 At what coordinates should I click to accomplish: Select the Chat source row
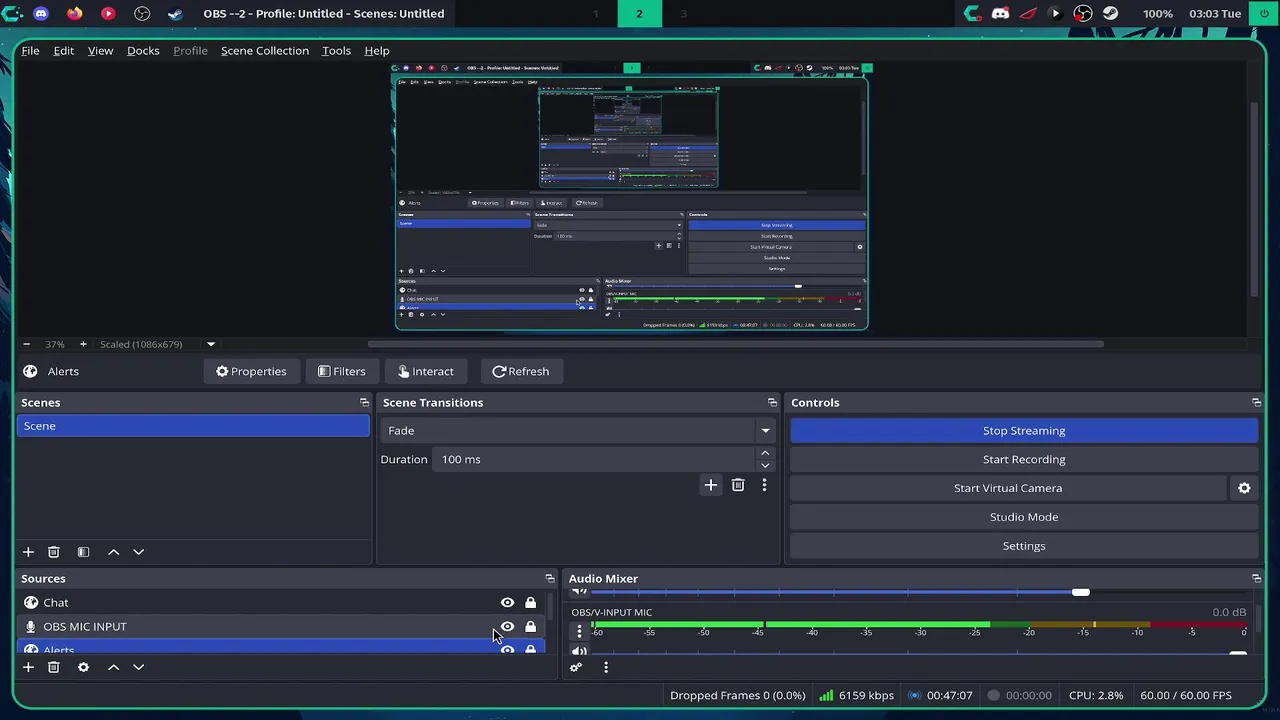(283, 603)
